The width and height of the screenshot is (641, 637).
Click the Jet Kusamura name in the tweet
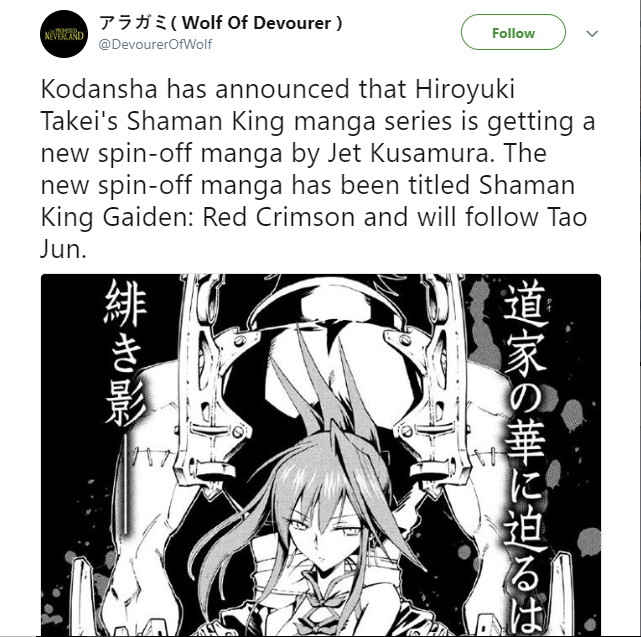[x=408, y=153]
